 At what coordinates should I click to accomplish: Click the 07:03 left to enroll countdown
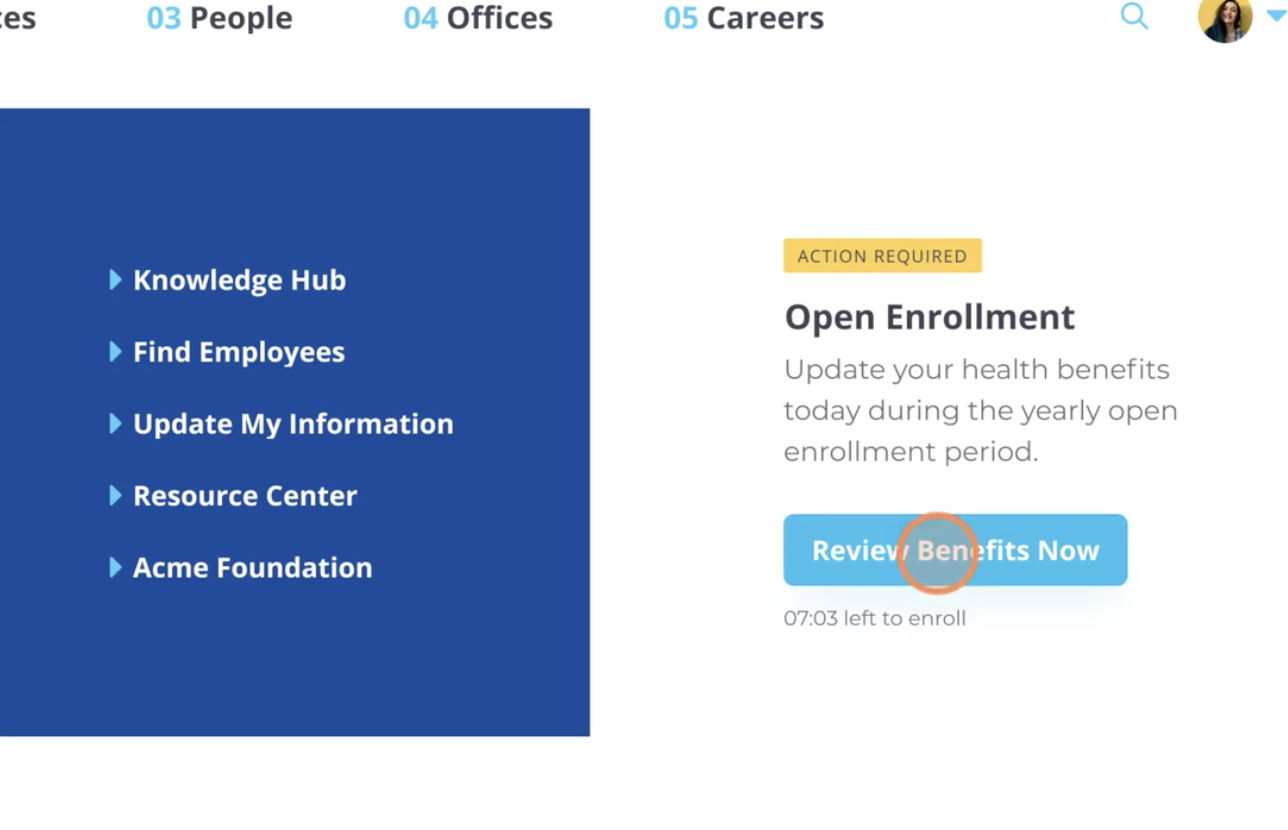coord(874,618)
